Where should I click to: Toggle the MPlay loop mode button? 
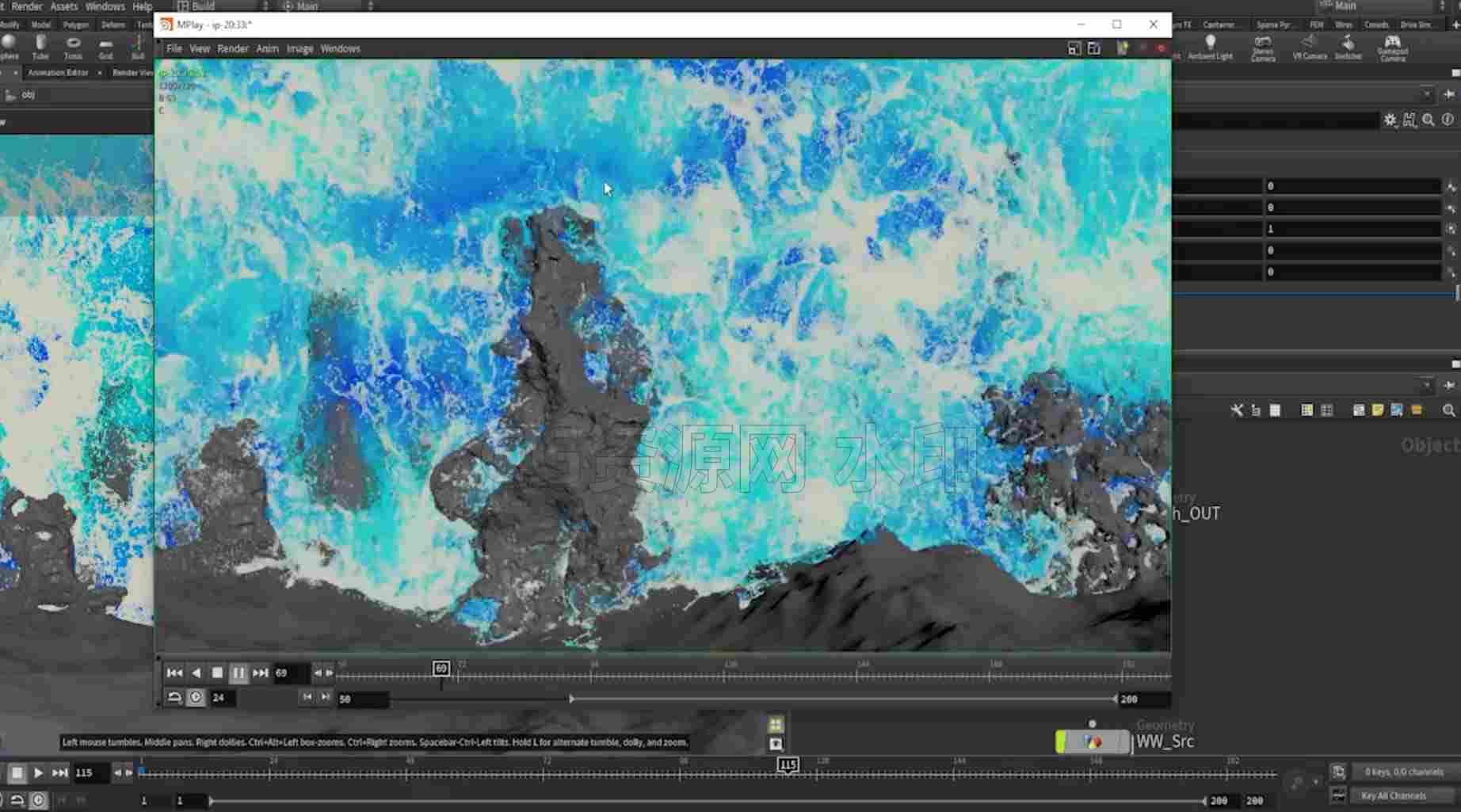point(174,697)
